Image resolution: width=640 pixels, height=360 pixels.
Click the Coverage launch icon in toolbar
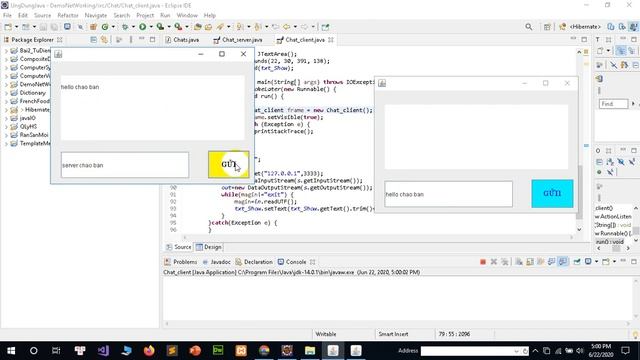pyautogui.click(x=160, y=27)
